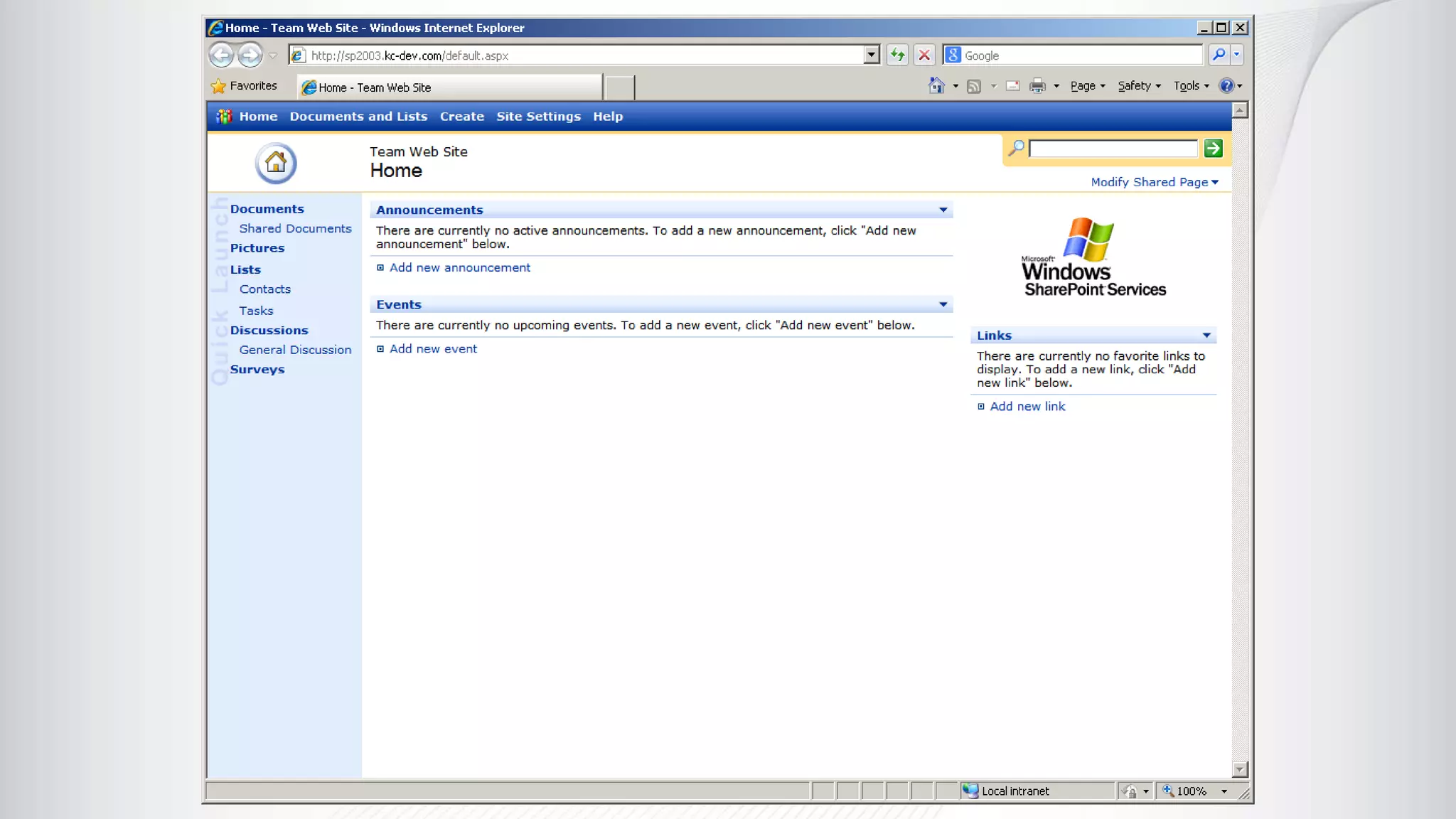
Task: Open Shared Documents in Quick Launch
Action: 295,229
